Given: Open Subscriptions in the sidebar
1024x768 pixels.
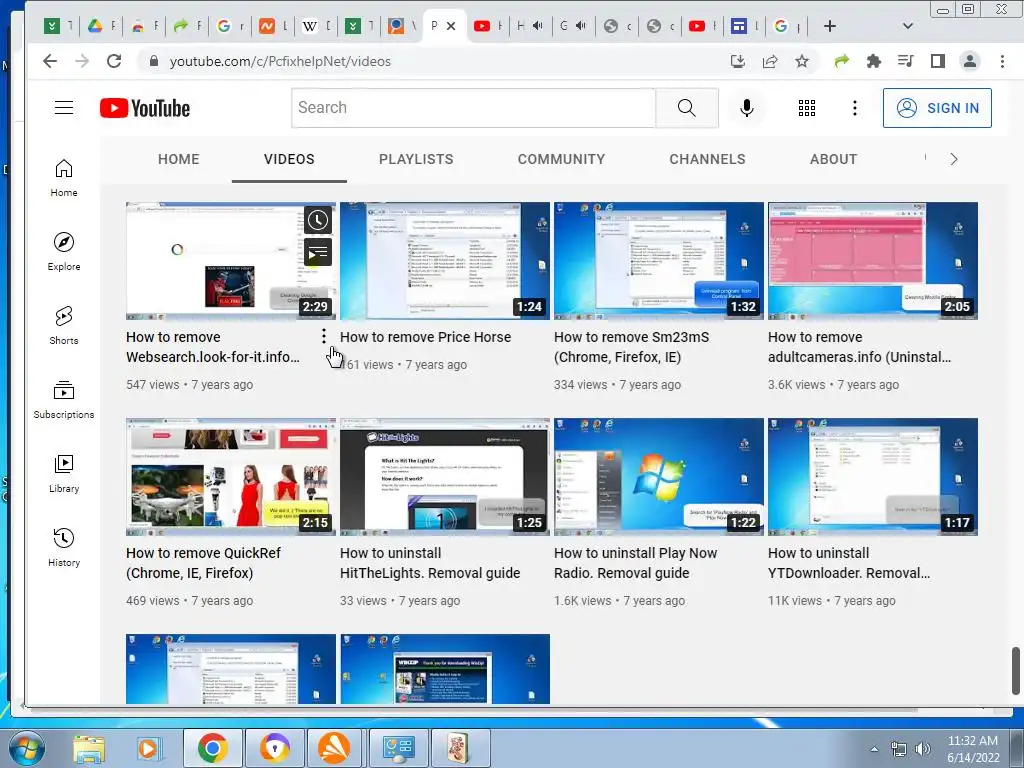Looking at the screenshot, I should click(x=64, y=400).
